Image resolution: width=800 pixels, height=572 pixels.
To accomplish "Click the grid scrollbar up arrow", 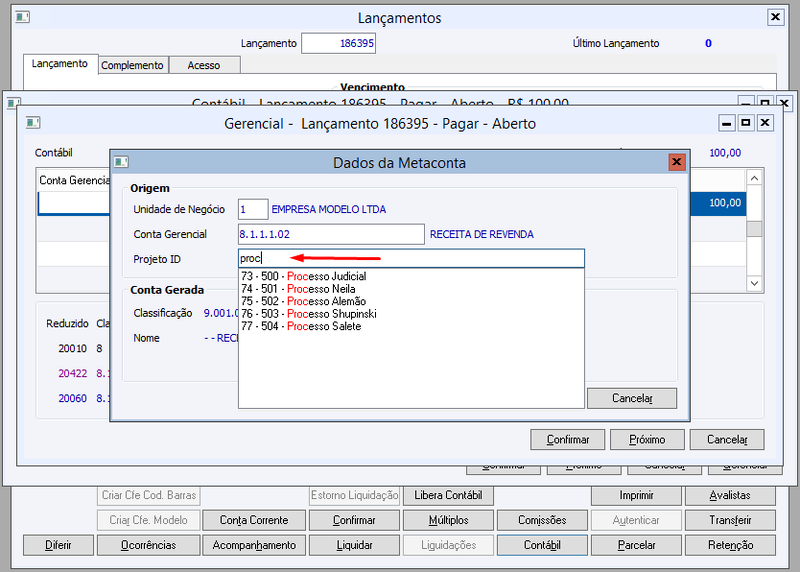I will (755, 178).
